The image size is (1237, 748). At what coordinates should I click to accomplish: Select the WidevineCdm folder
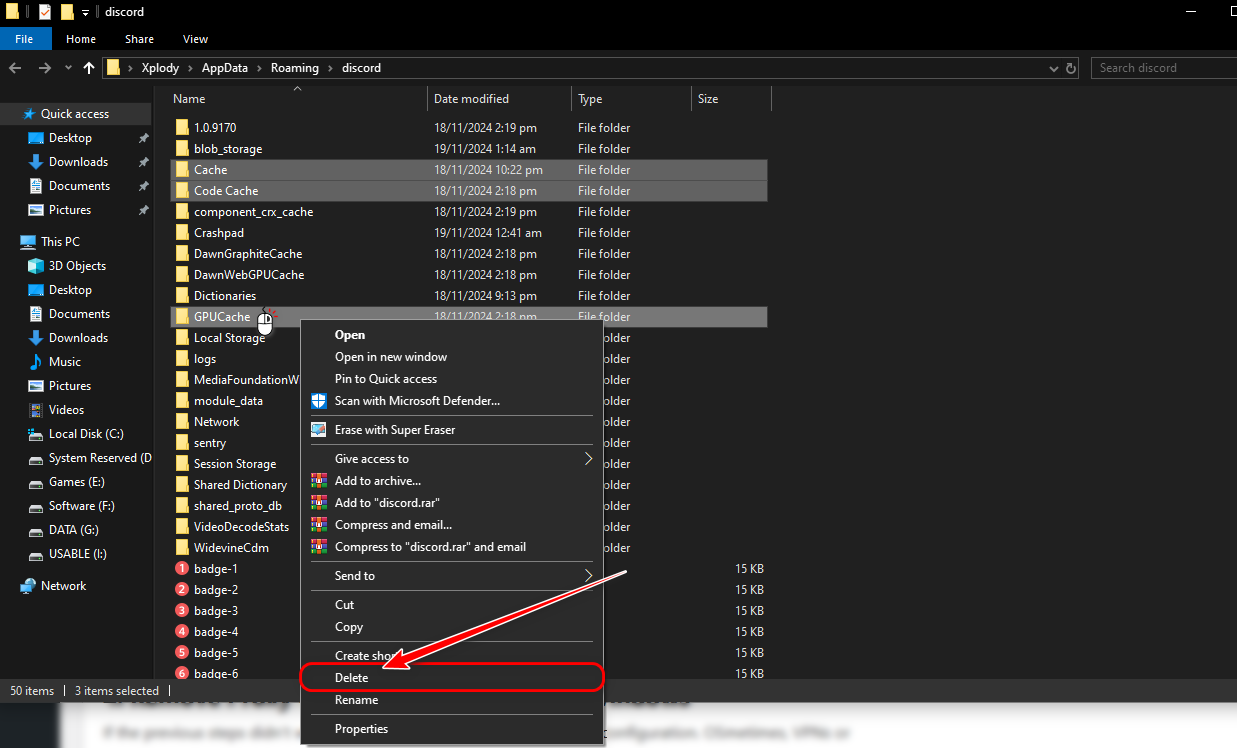(x=231, y=548)
